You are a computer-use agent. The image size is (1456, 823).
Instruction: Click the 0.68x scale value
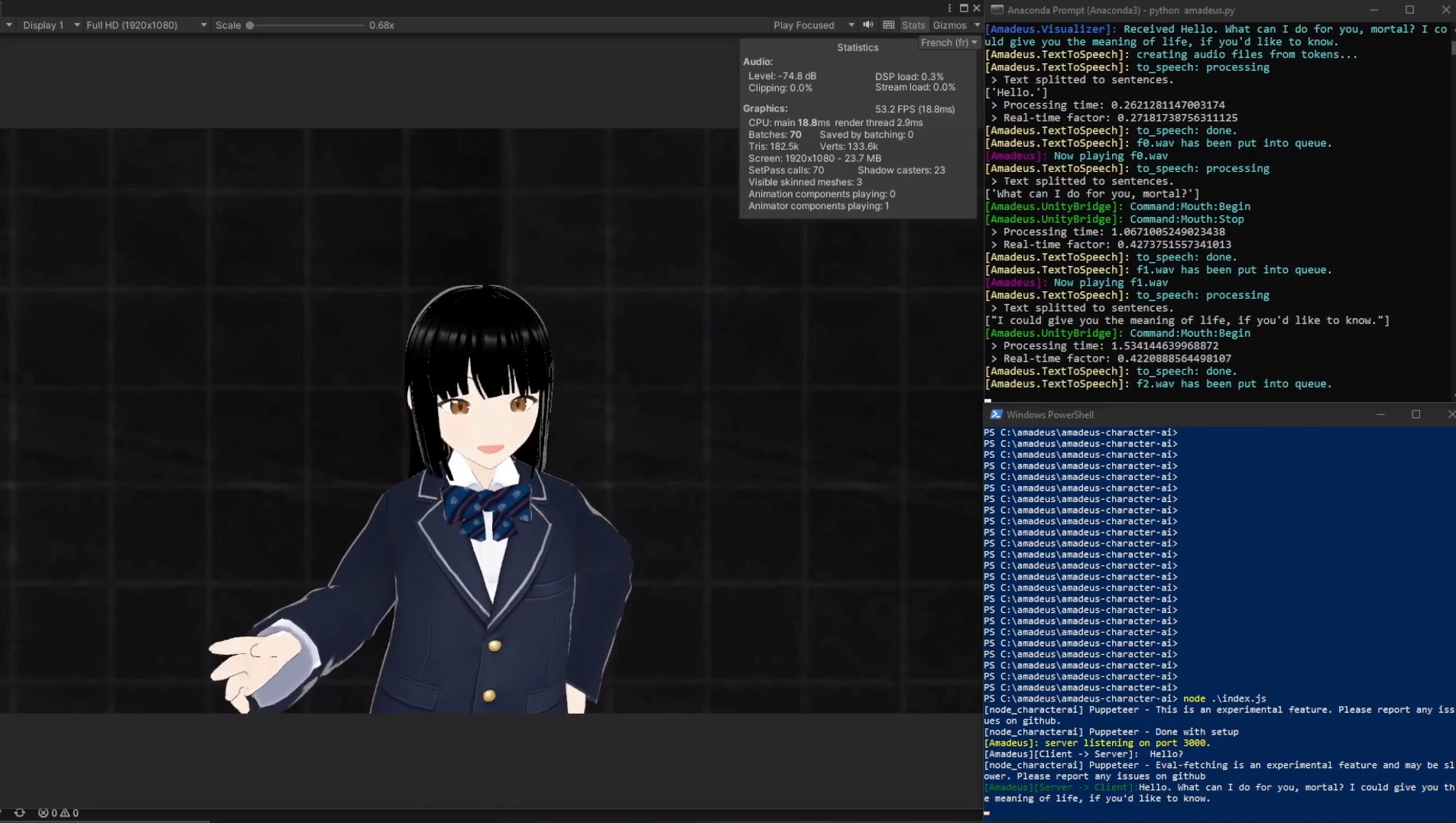381,25
